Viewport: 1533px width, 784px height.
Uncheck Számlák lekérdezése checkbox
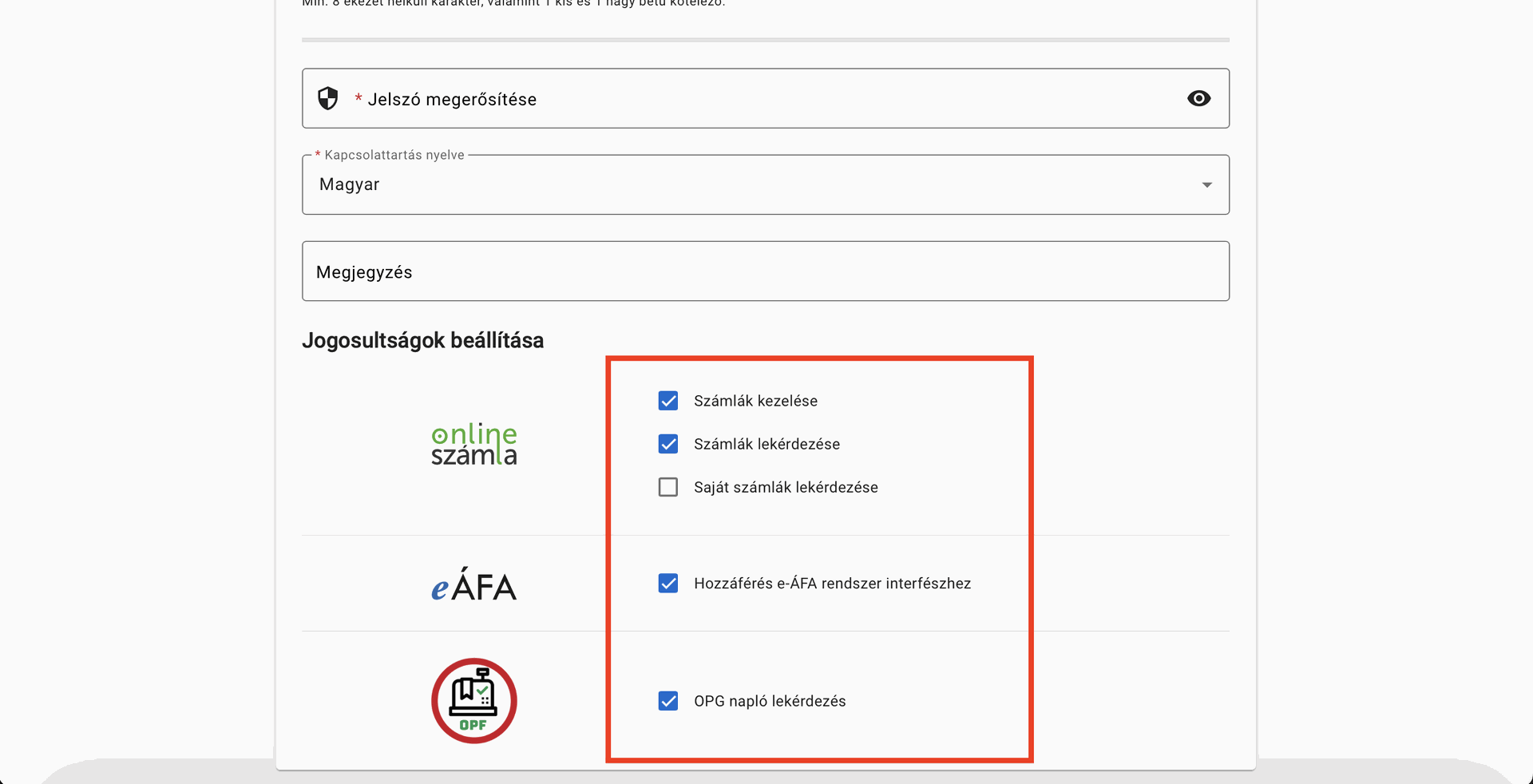tap(668, 444)
